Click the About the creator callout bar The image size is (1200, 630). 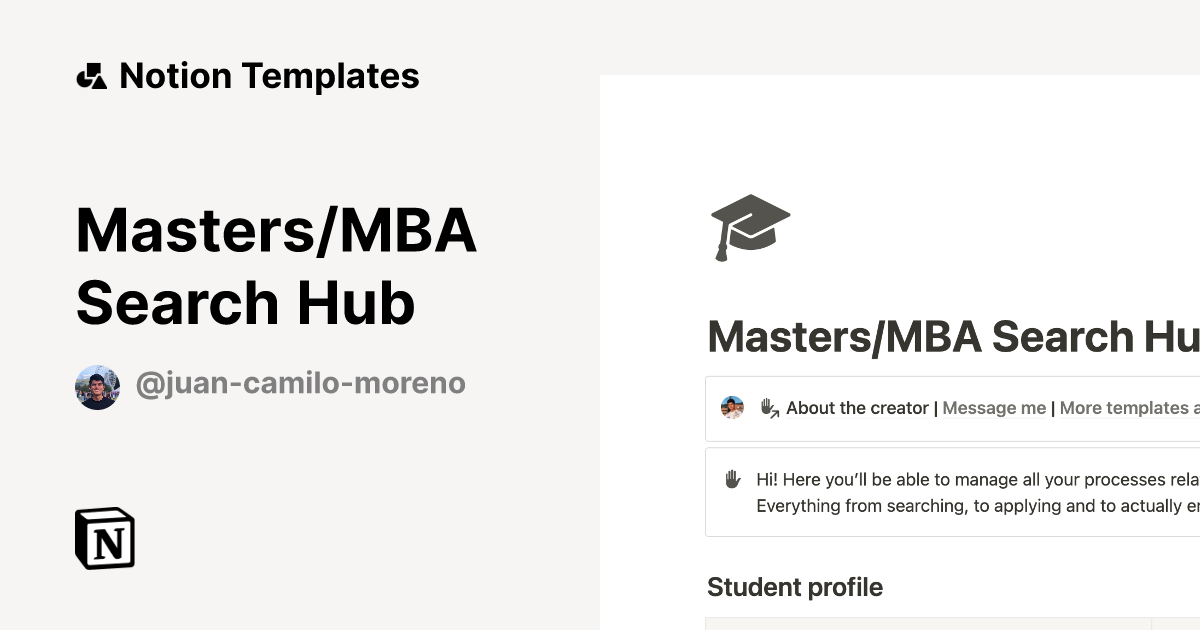(x=950, y=408)
